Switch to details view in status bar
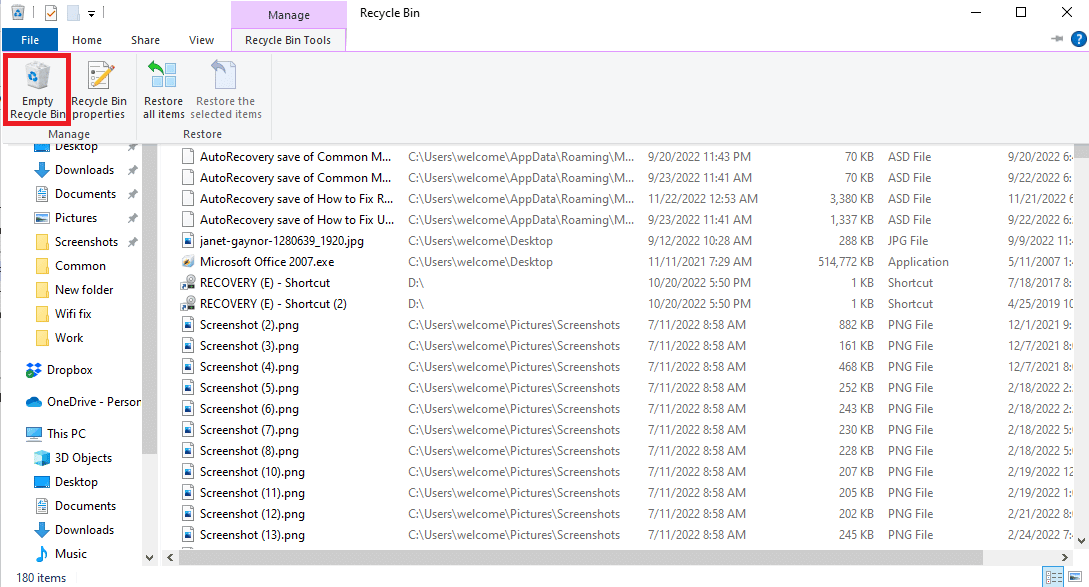1089x587 pixels. click(x=1053, y=577)
